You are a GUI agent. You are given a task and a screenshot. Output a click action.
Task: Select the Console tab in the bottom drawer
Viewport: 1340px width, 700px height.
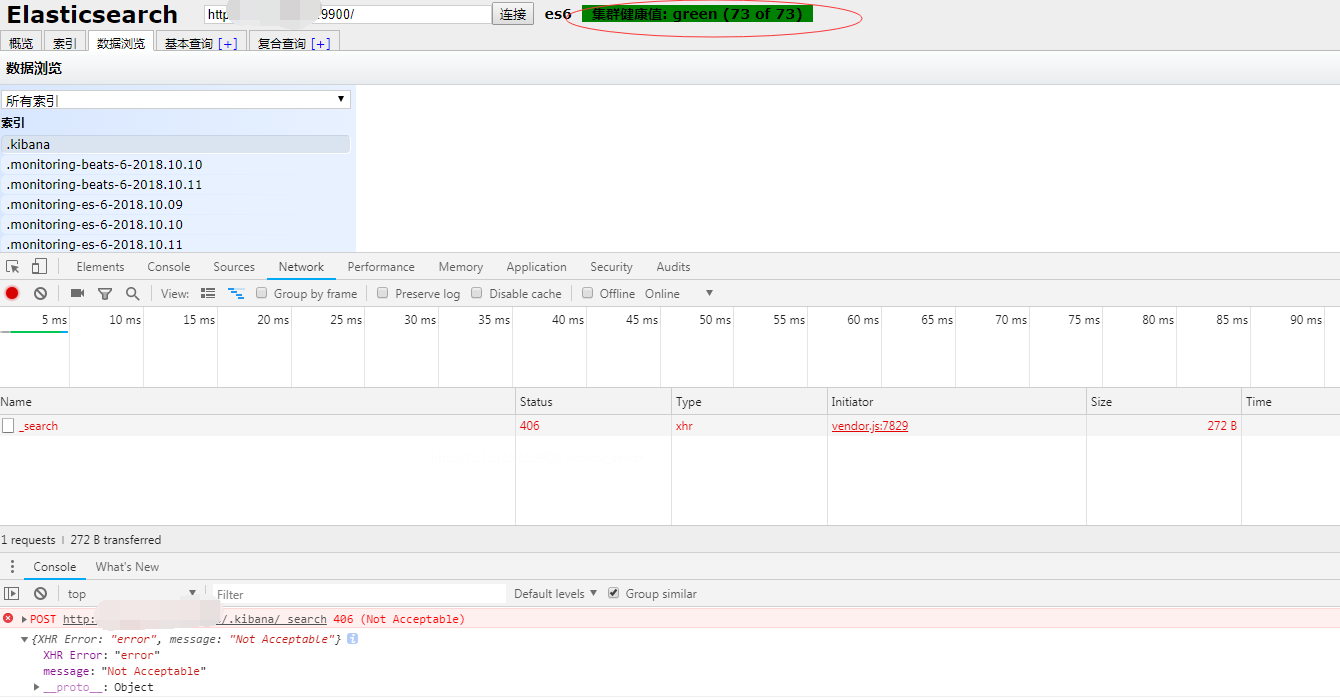[55, 567]
